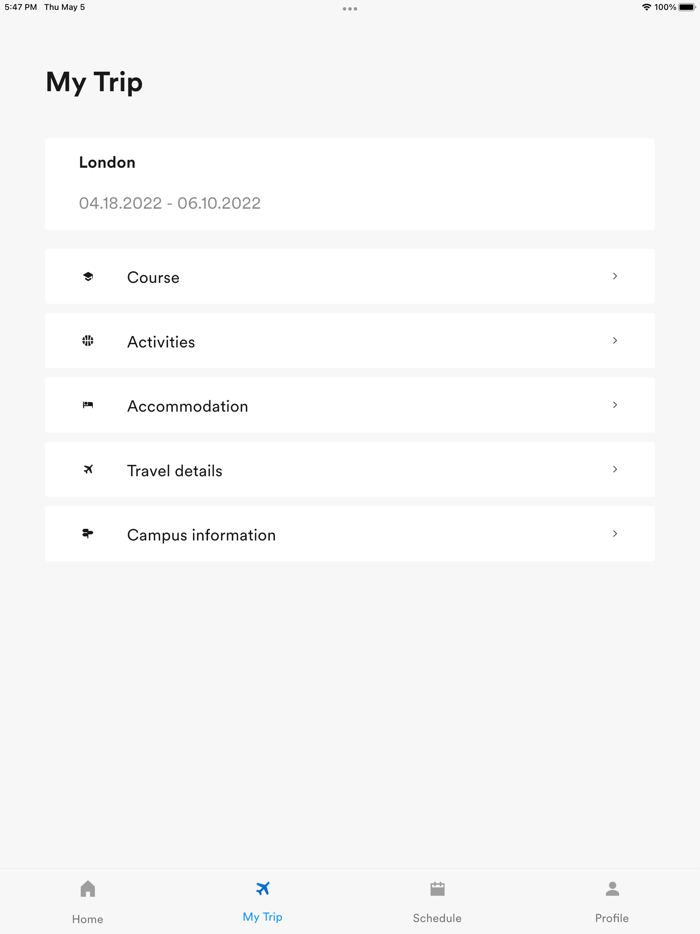Expand the Accommodation chevron
The width and height of the screenshot is (700, 934).
pos(614,405)
